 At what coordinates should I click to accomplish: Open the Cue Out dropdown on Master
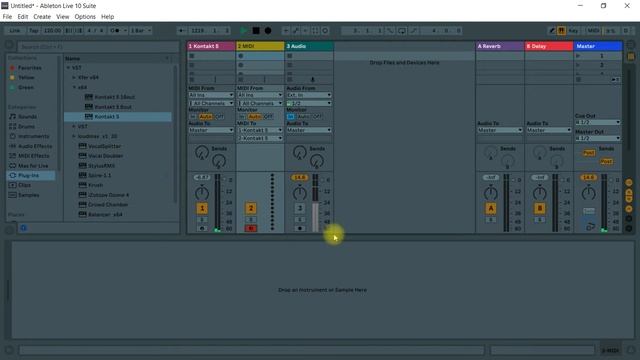coord(598,122)
